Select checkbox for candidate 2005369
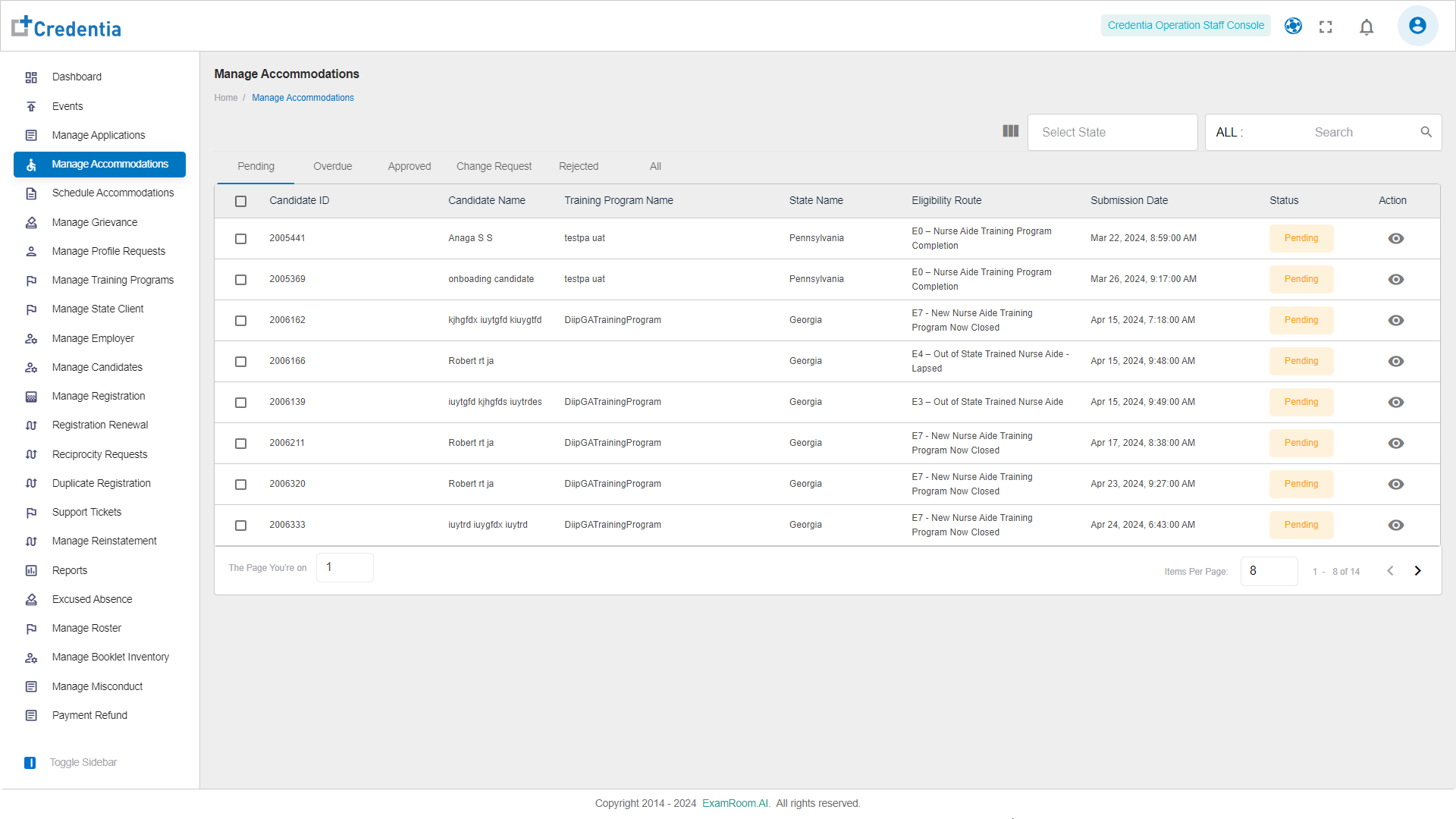This screenshot has height=819, width=1456. coord(240,280)
